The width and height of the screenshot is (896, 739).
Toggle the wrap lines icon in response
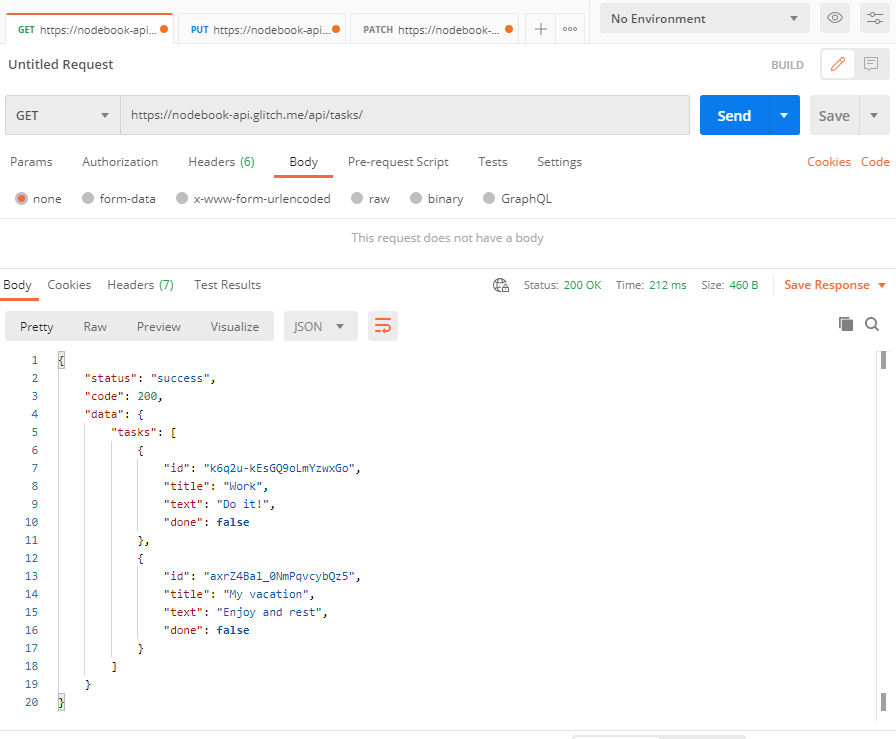pyautogui.click(x=382, y=326)
